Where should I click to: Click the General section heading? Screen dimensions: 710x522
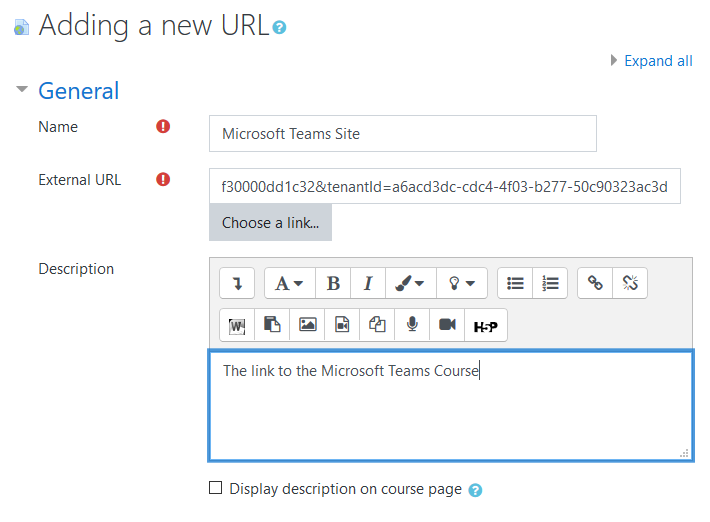tap(79, 91)
